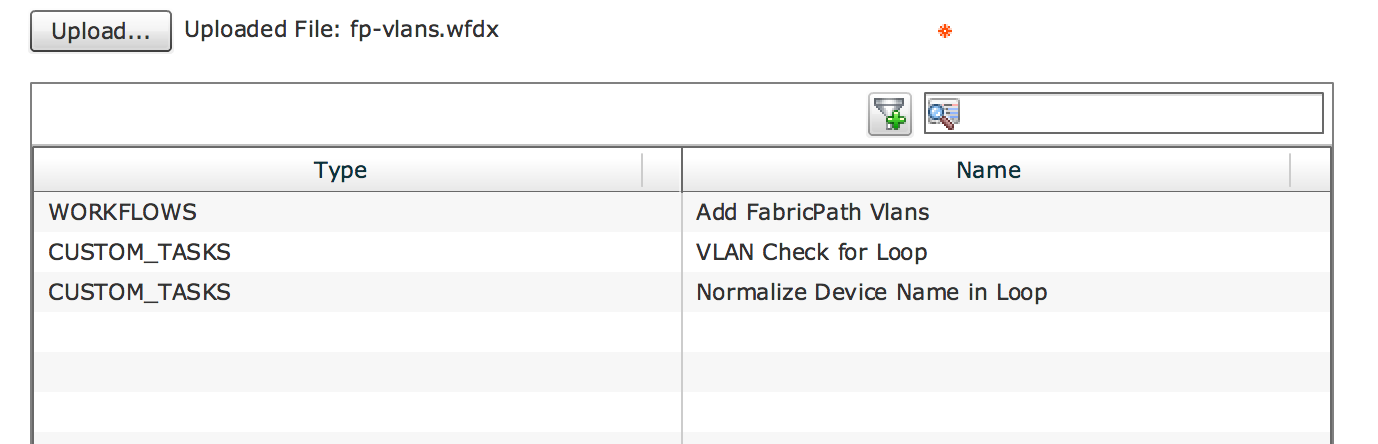The height and width of the screenshot is (444, 1378).
Task: Click first empty Type row below CUSTOM_TASKS
Action: (357, 332)
